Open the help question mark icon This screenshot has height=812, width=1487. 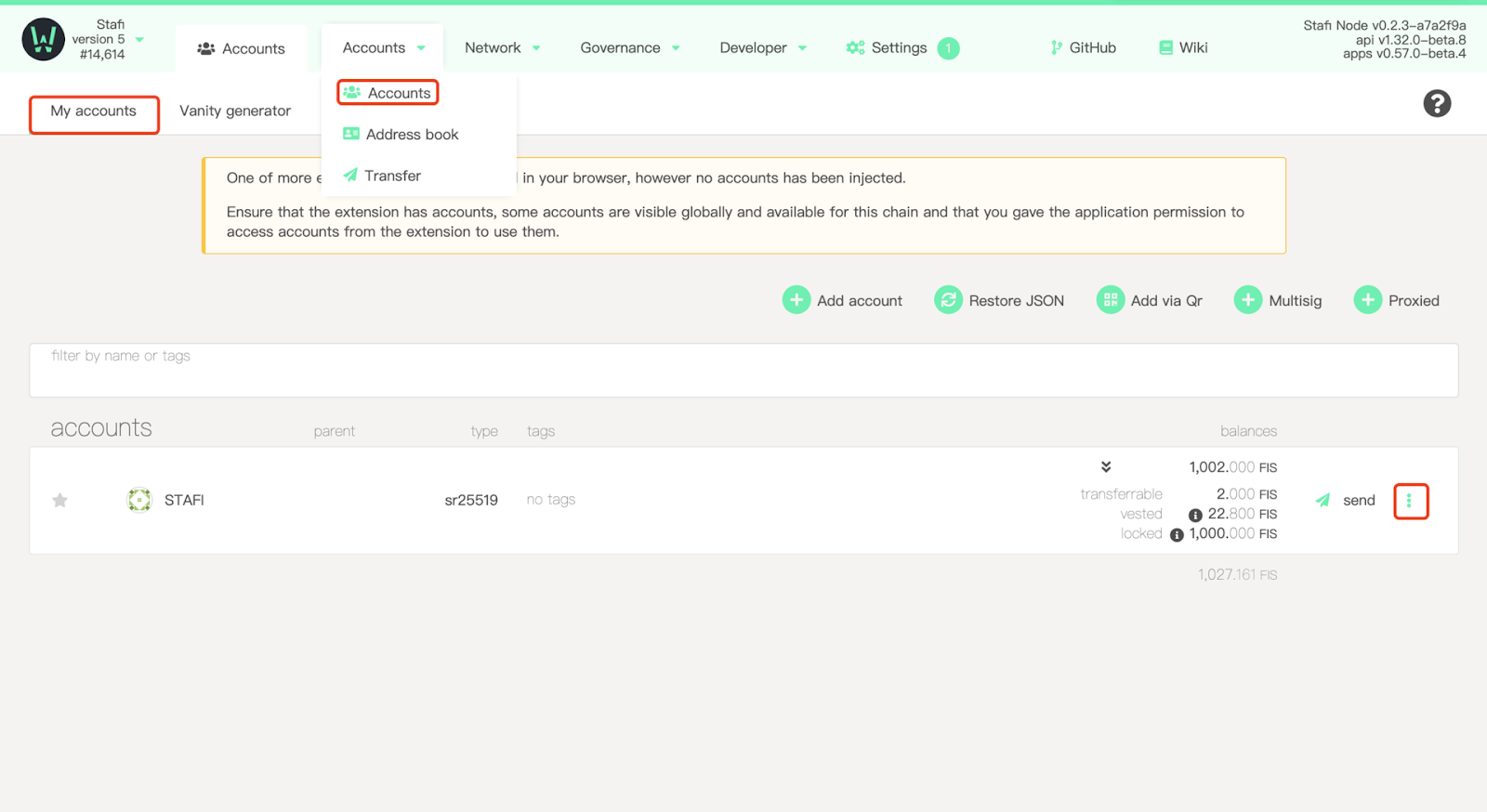[x=1437, y=103]
